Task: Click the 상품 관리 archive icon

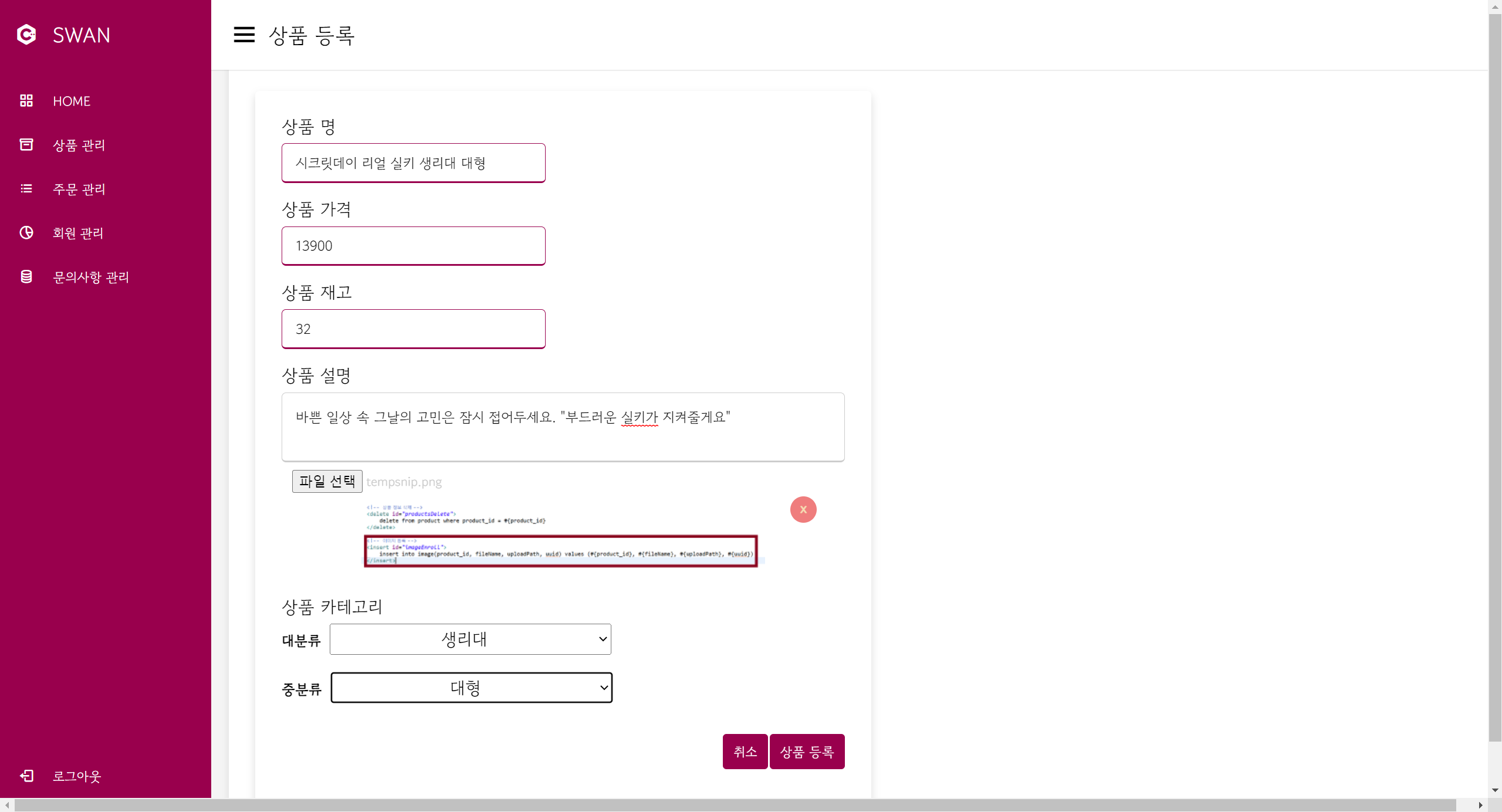Action: [26, 145]
